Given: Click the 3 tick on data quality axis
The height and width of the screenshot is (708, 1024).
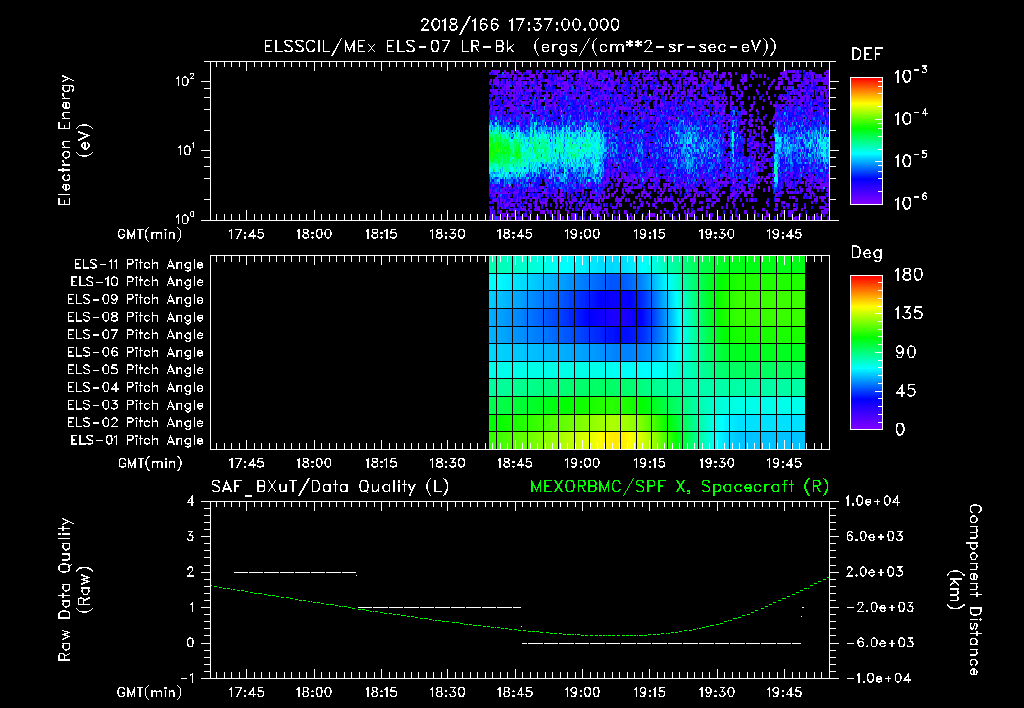Looking at the screenshot, I should 191,536.
